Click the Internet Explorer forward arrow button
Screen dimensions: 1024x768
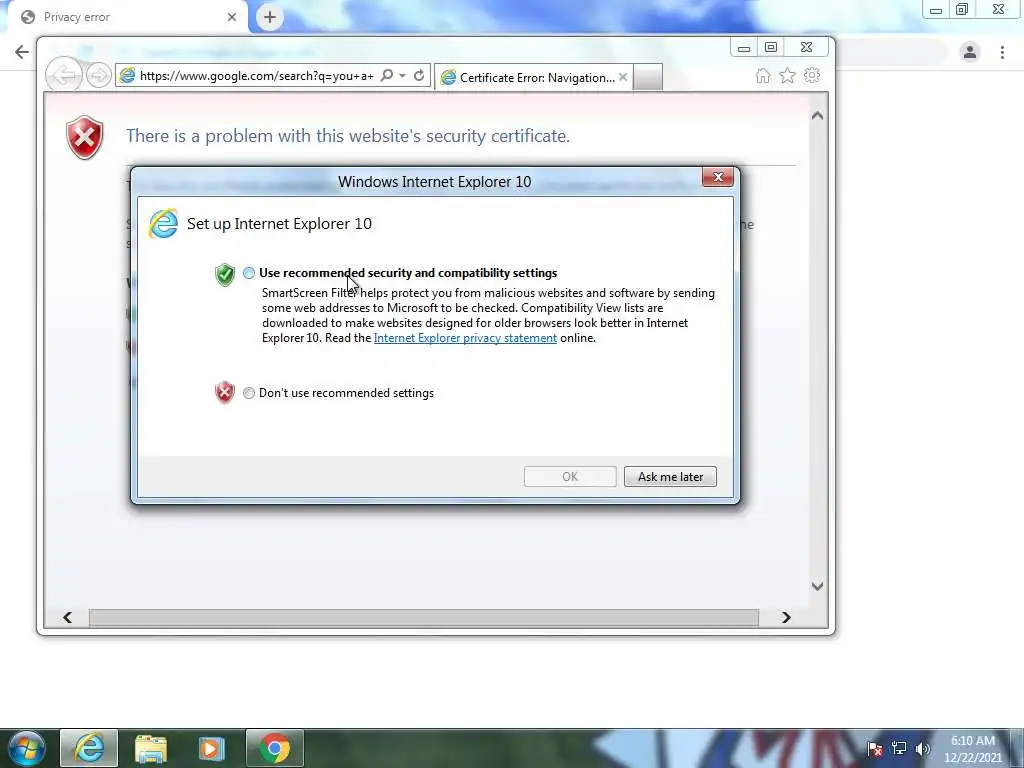coord(99,76)
